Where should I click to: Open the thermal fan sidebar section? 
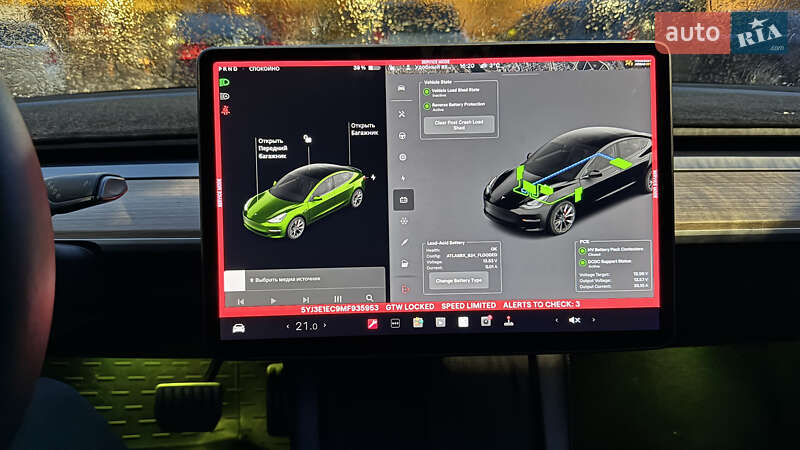click(x=404, y=221)
